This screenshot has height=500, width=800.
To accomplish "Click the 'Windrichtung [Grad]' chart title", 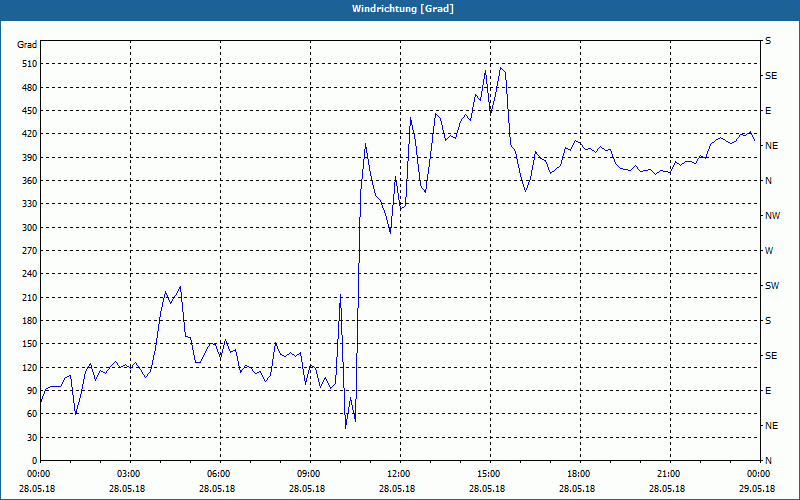I will tap(403, 9).
